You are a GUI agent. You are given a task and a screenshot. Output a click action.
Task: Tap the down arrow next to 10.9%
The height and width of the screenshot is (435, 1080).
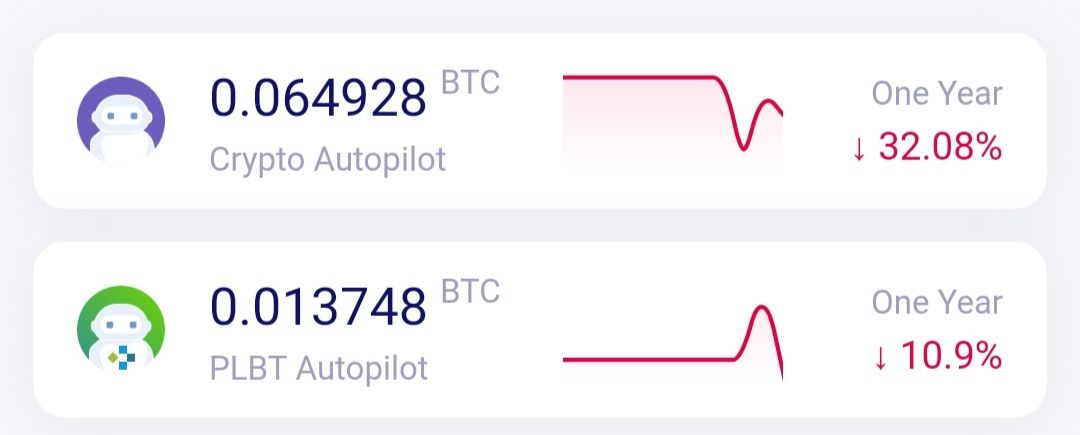tap(880, 357)
